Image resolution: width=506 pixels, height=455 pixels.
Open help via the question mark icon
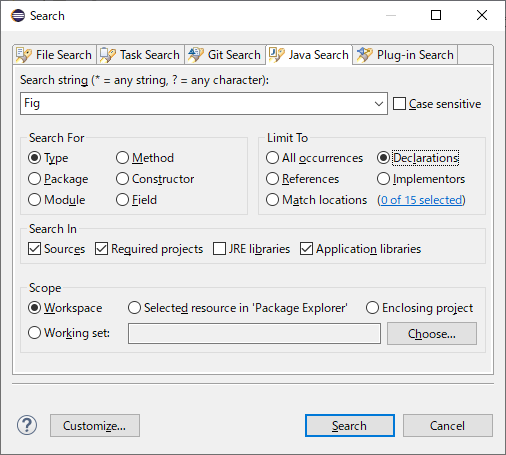[27, 425]
